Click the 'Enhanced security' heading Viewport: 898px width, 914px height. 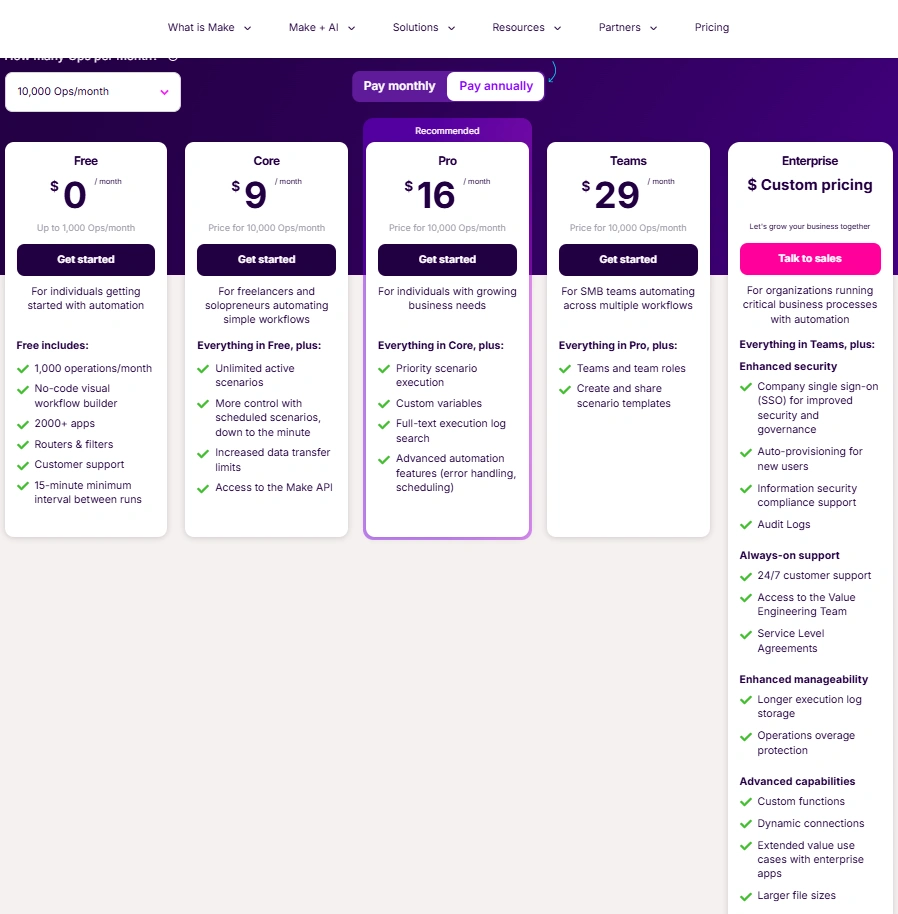coord(788,366)
